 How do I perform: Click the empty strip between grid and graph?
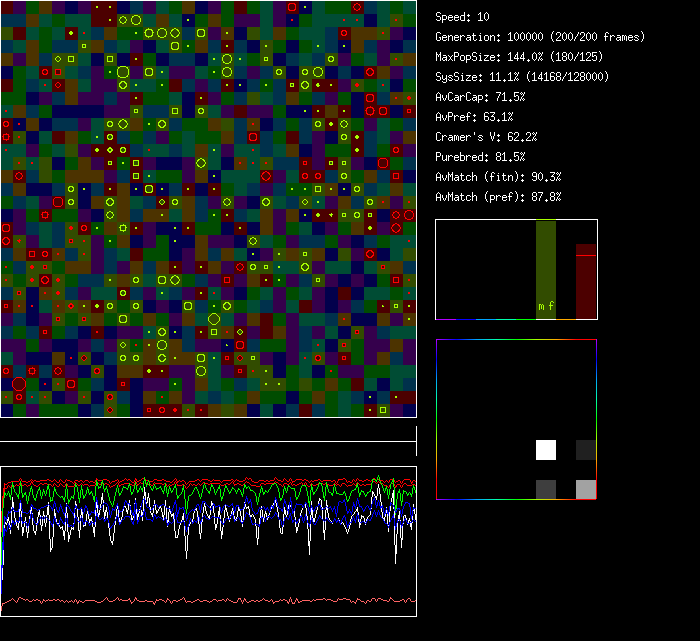[x=208, y=430]
